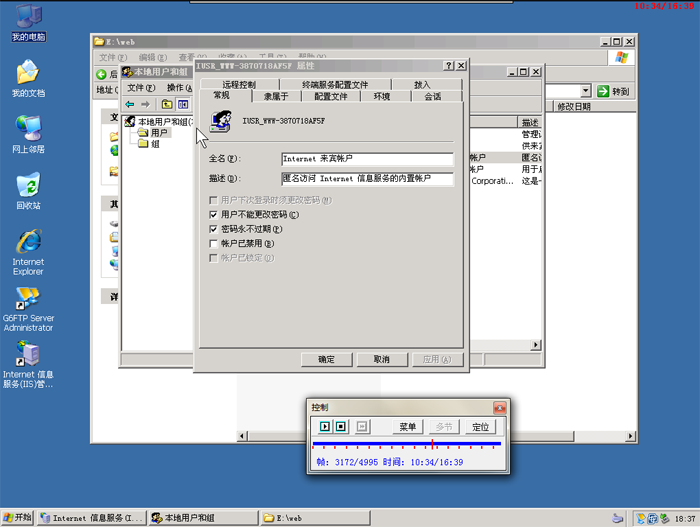
Task: Open 操作 menu in Local Users window
Action: point(179,88)
